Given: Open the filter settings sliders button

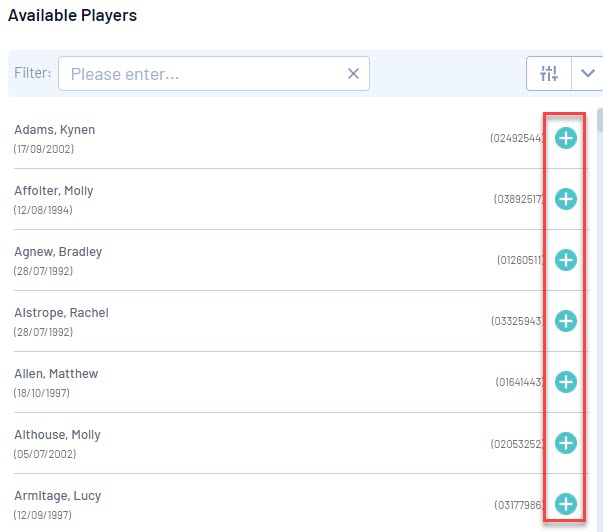Looking at the screenshot, I should click(549, 73).
